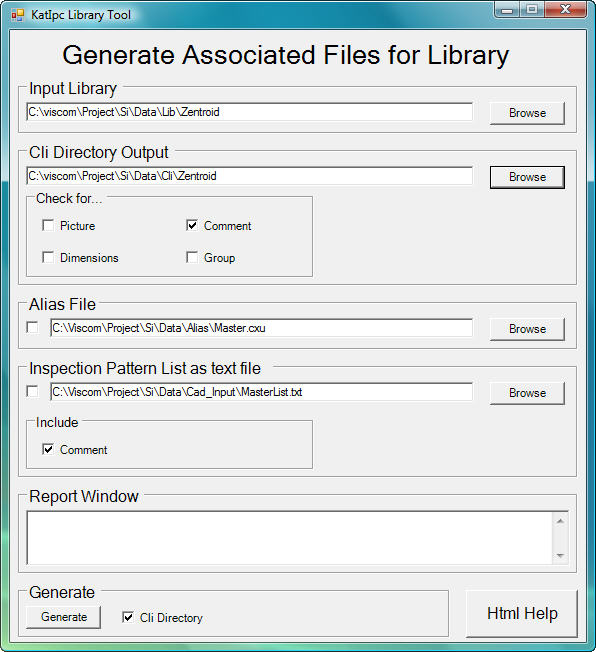Click the Input Library path field
Screen dimensions: 596x652
(x=250, y=112)
